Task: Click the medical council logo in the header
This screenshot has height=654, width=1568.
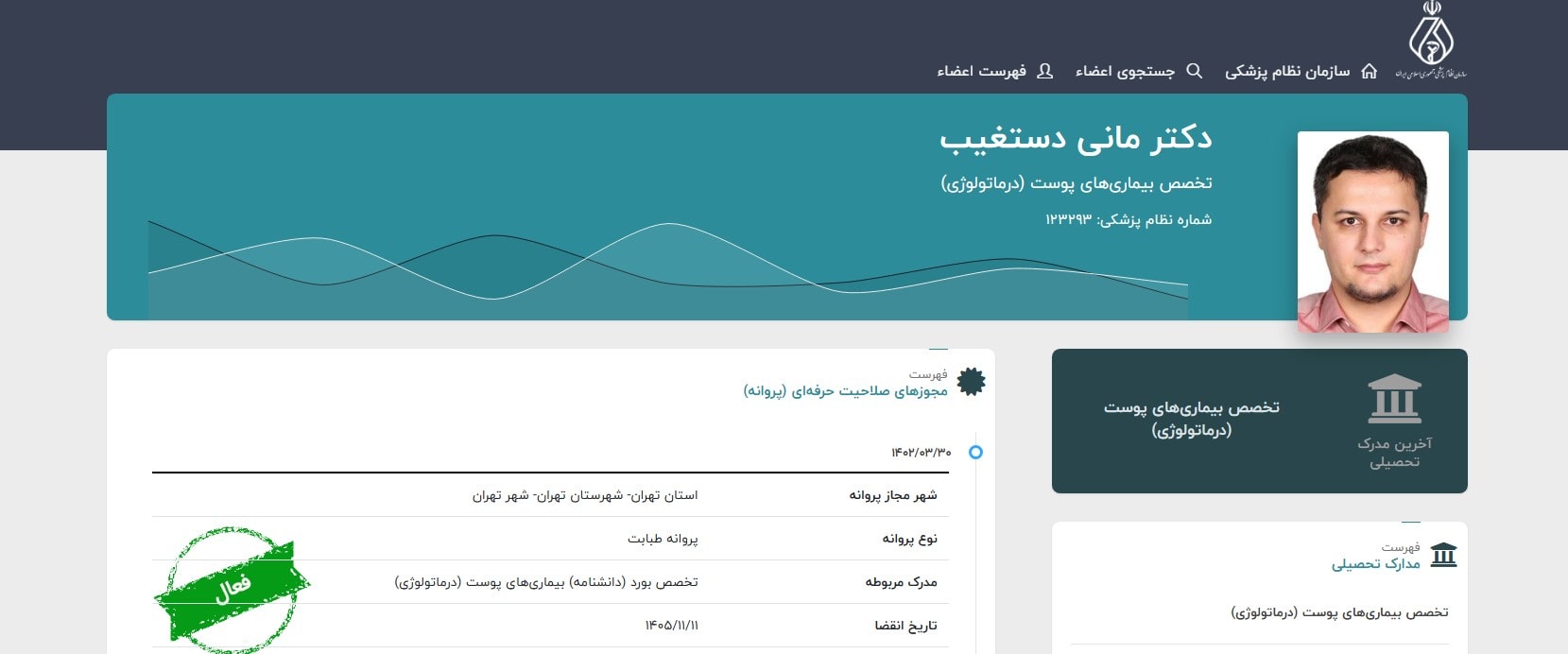Action: [x=1431, y=40]
